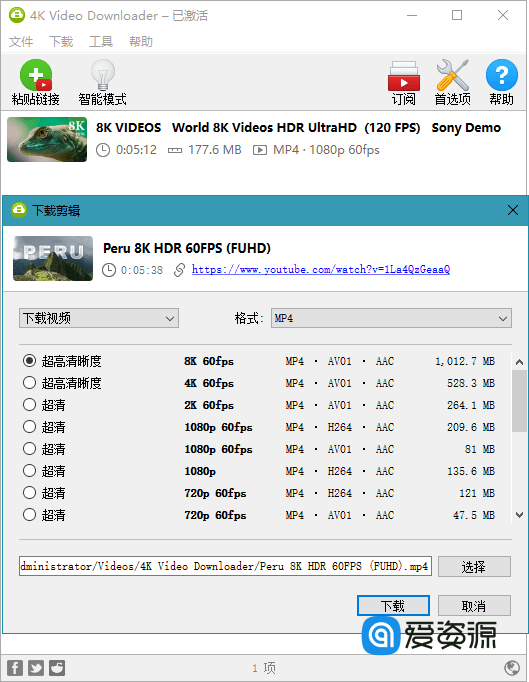
Task: Click the PERU video thumbnail
Action: click(x=53, y=258)
